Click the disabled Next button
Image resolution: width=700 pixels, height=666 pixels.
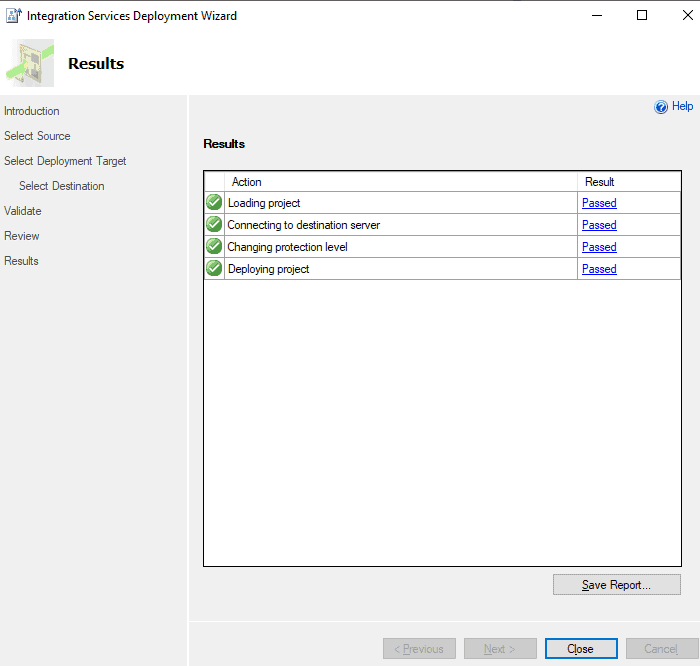(500, 649)
